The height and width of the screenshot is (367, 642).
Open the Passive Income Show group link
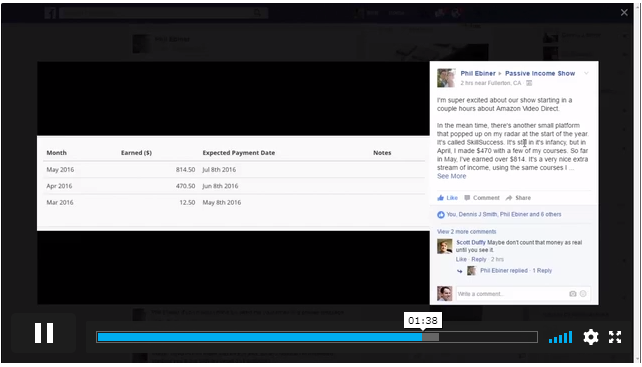(540, 73)
